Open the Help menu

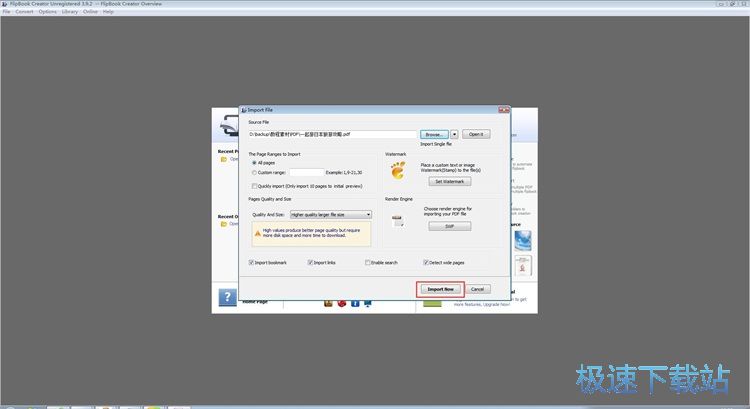click(108, 11)
